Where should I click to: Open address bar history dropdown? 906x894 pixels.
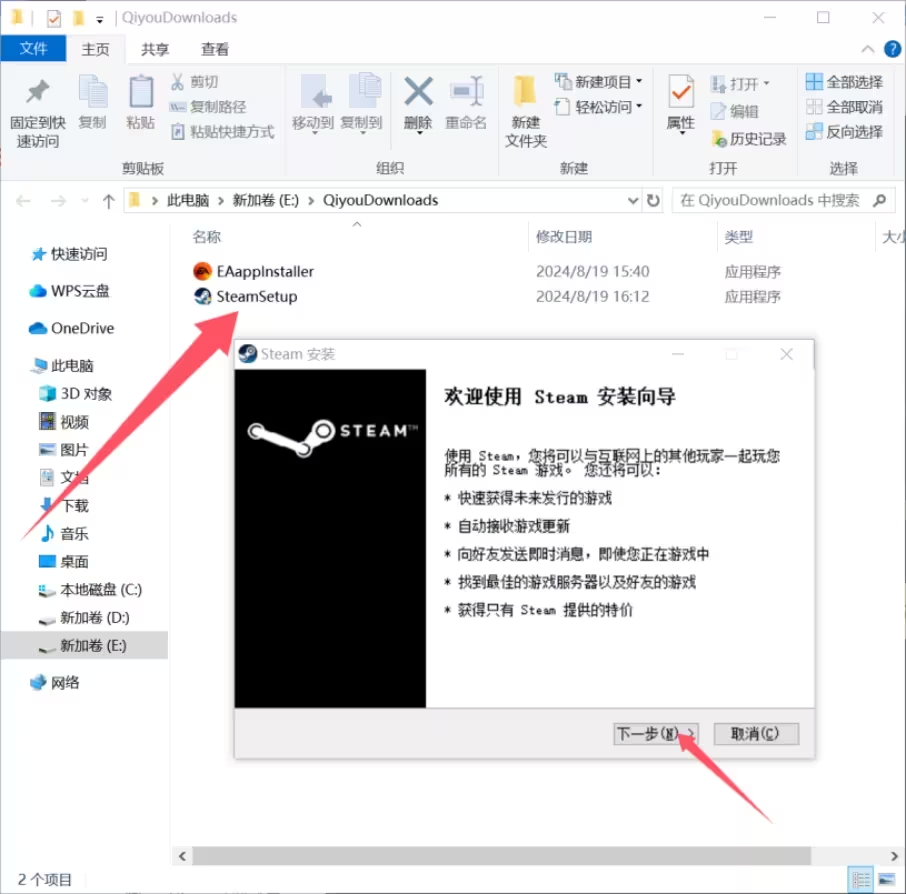[633, 201]
